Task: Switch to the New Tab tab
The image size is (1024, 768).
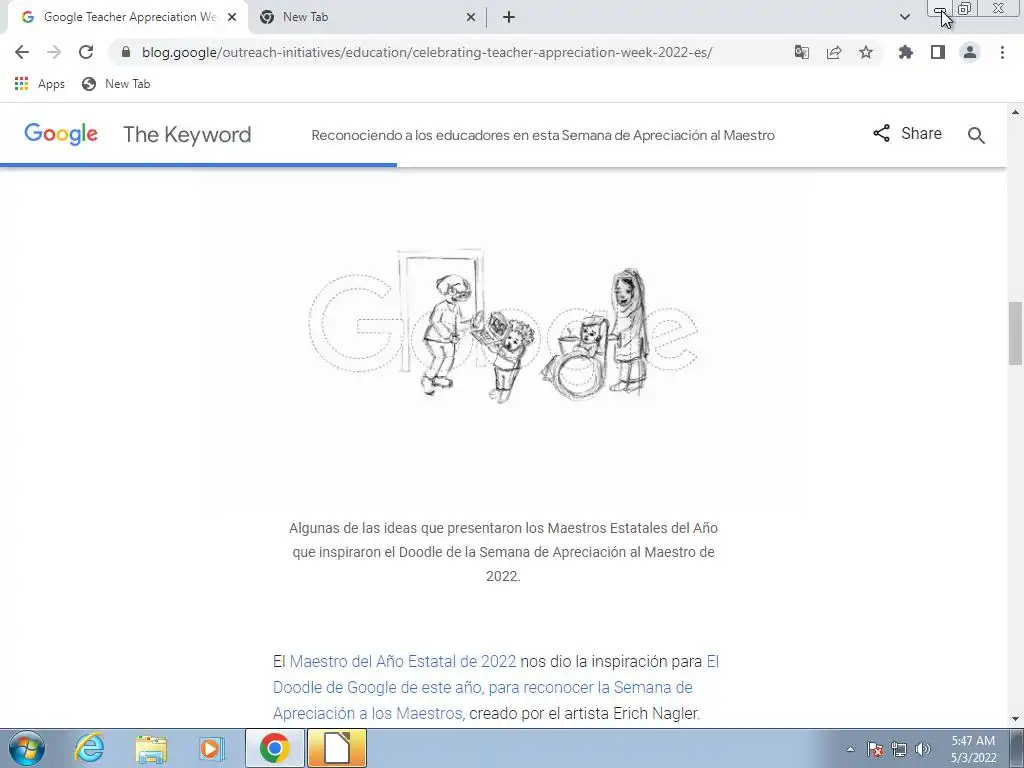Action: 366,17
